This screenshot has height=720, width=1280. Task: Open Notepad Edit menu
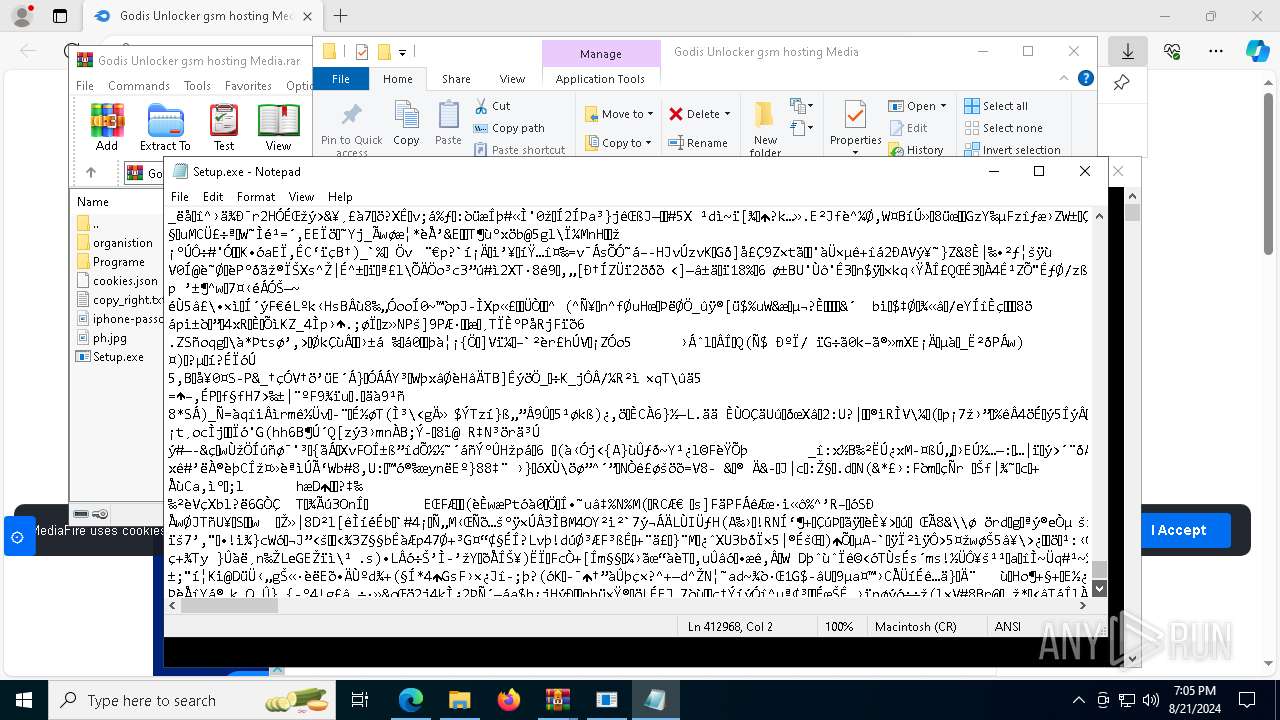coord(213,197)
